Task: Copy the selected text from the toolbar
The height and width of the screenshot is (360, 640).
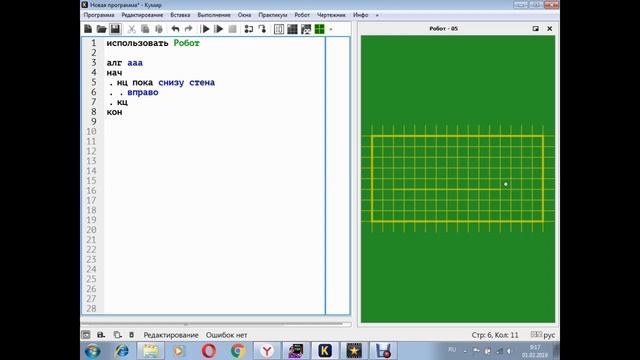Action: click(145, 29)
